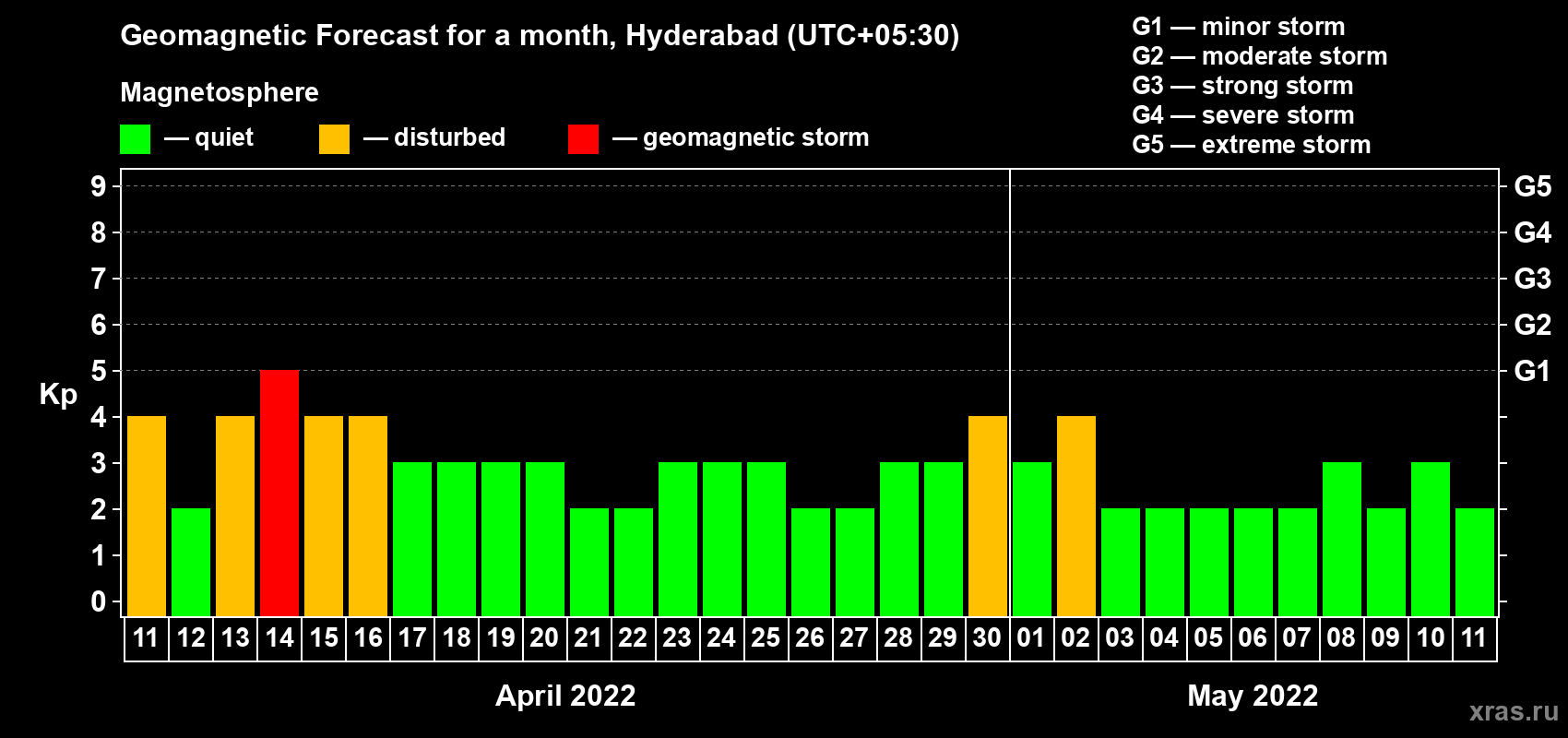Viewport: 1568px width, 738px height.
Task: Click the date cell '25' in April
Action: click(x=766, y=638)
